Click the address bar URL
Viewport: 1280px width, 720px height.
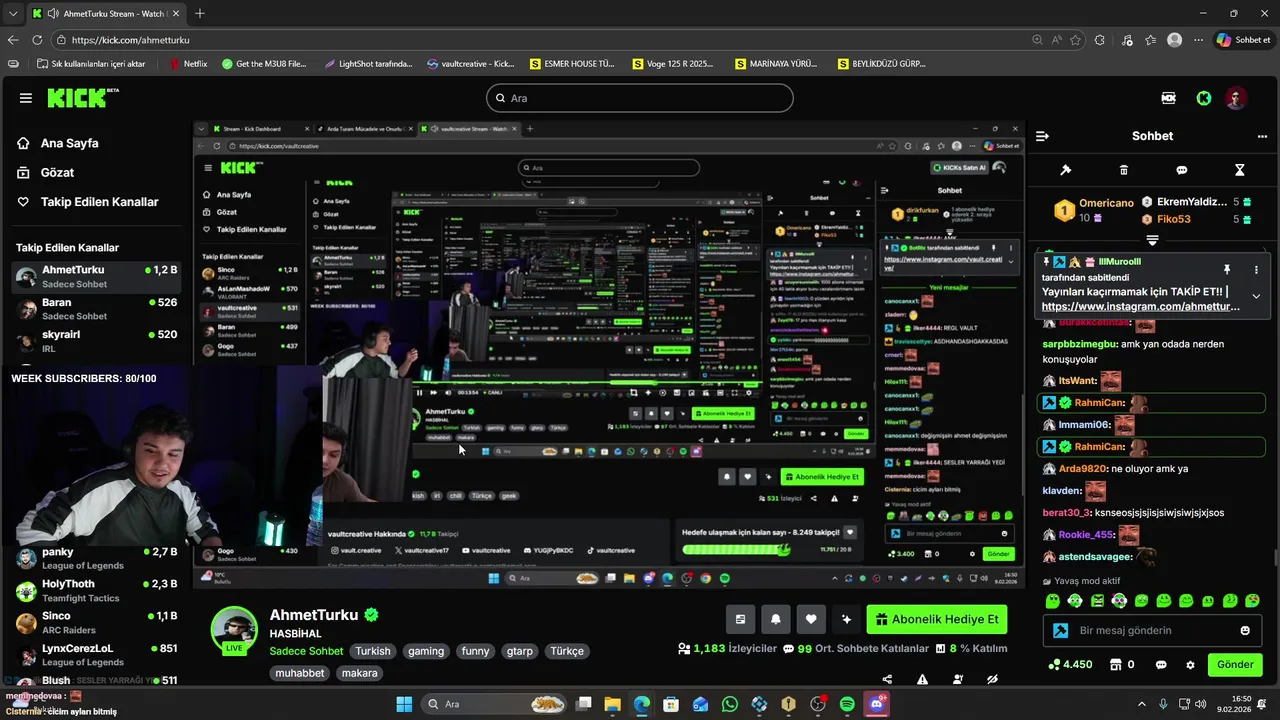click(131, 40)
